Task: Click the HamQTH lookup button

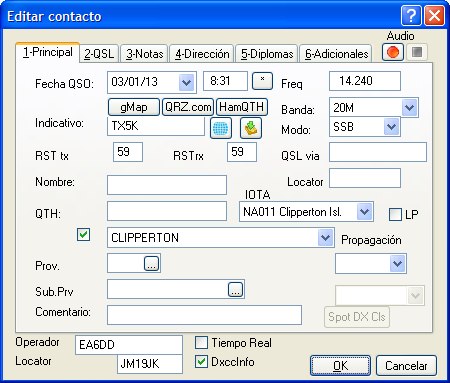Action: pos(242,107)
